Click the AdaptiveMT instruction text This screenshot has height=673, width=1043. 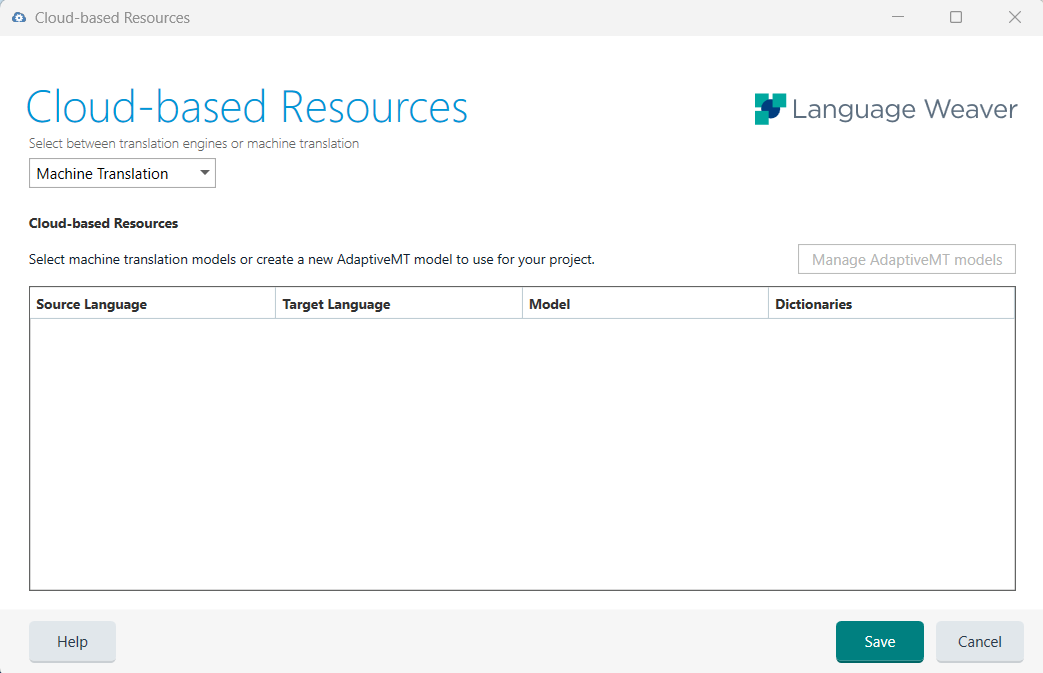coord(311,259)
